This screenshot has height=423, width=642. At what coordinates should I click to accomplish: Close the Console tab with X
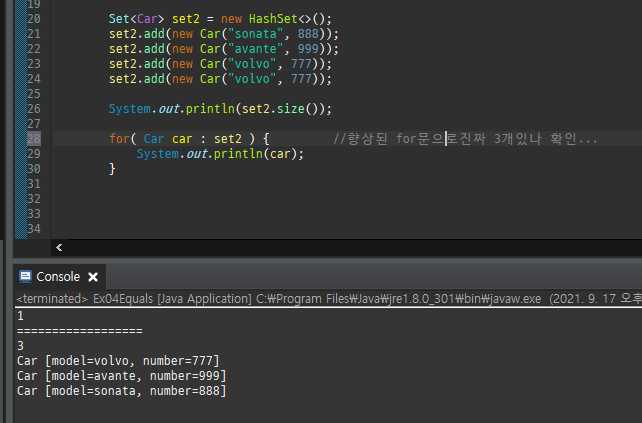pyautogui.click(x=93, y=277)
